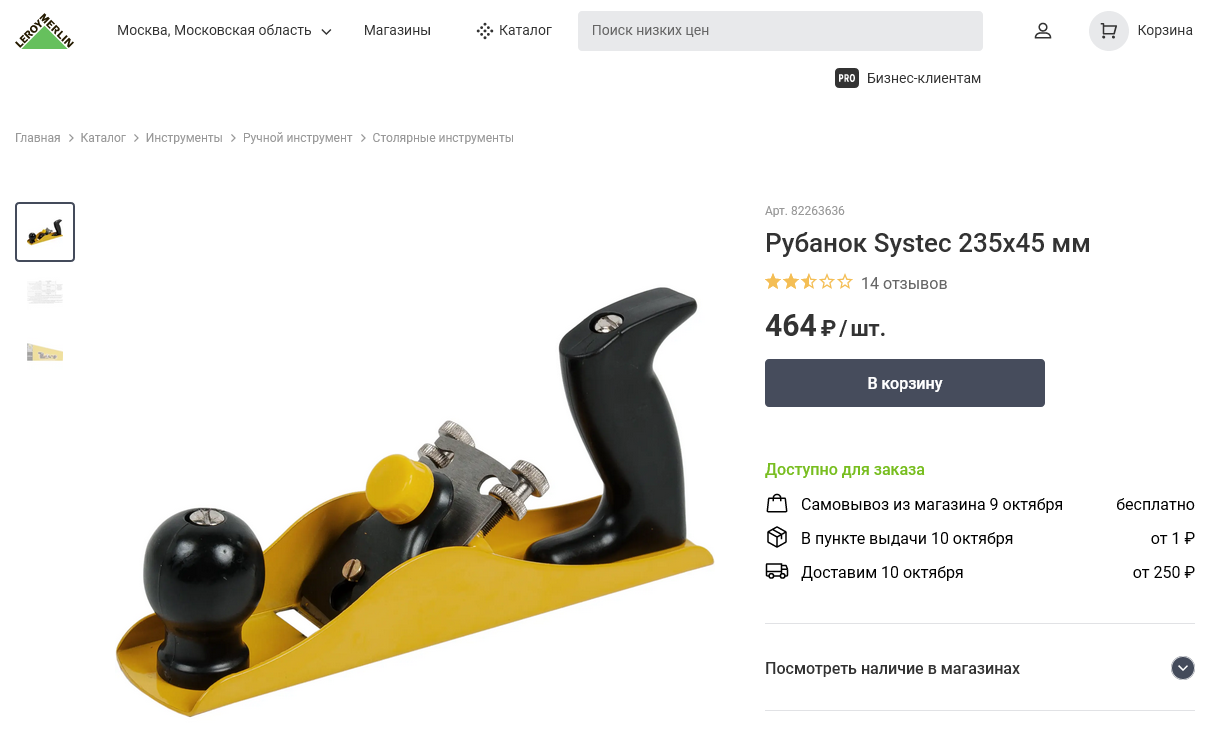Click the star rating stars
Viewport: 1228px width, 731px height.
(x=809, y=282)
